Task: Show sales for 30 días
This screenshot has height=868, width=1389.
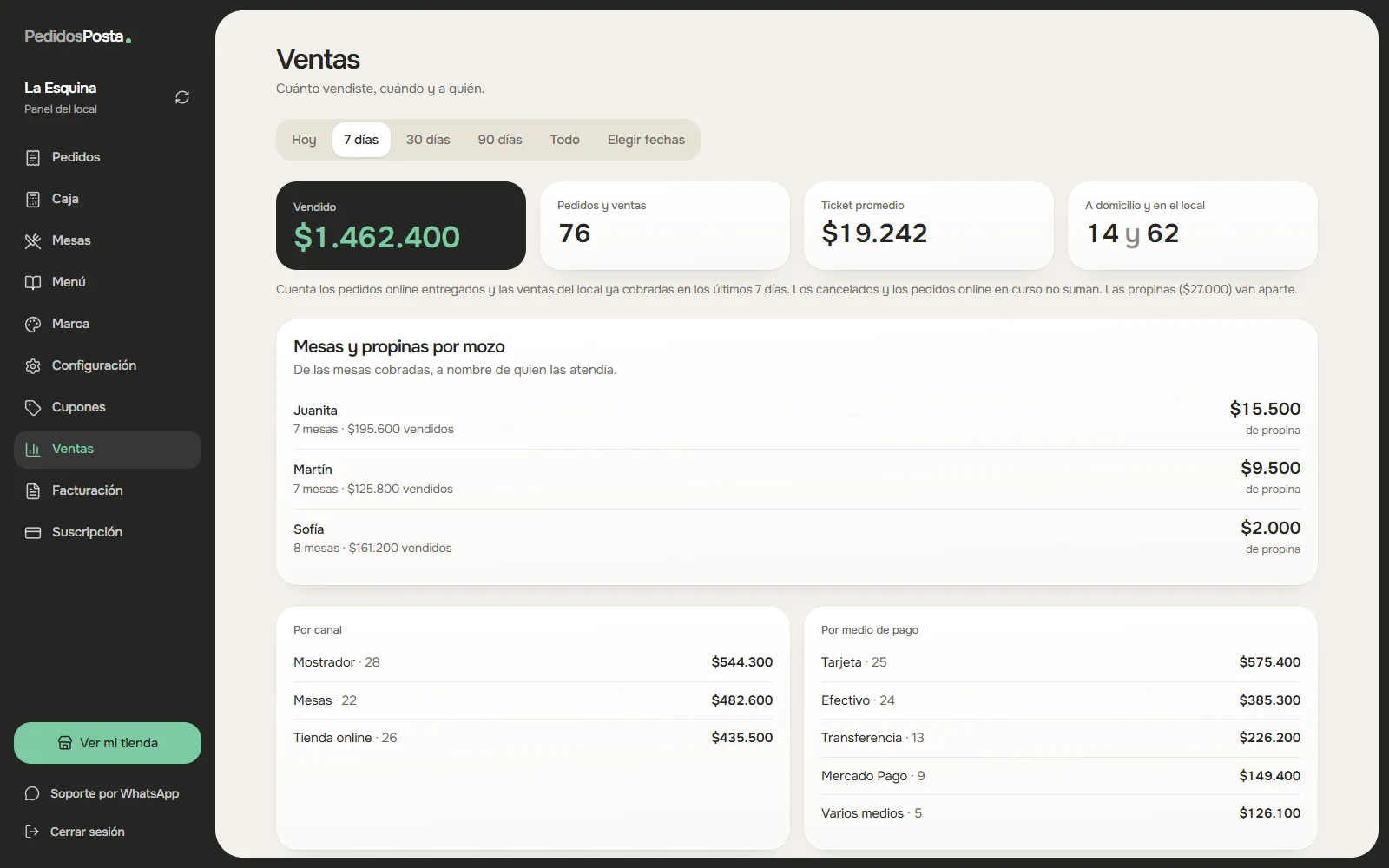Action: pos(428,140)
